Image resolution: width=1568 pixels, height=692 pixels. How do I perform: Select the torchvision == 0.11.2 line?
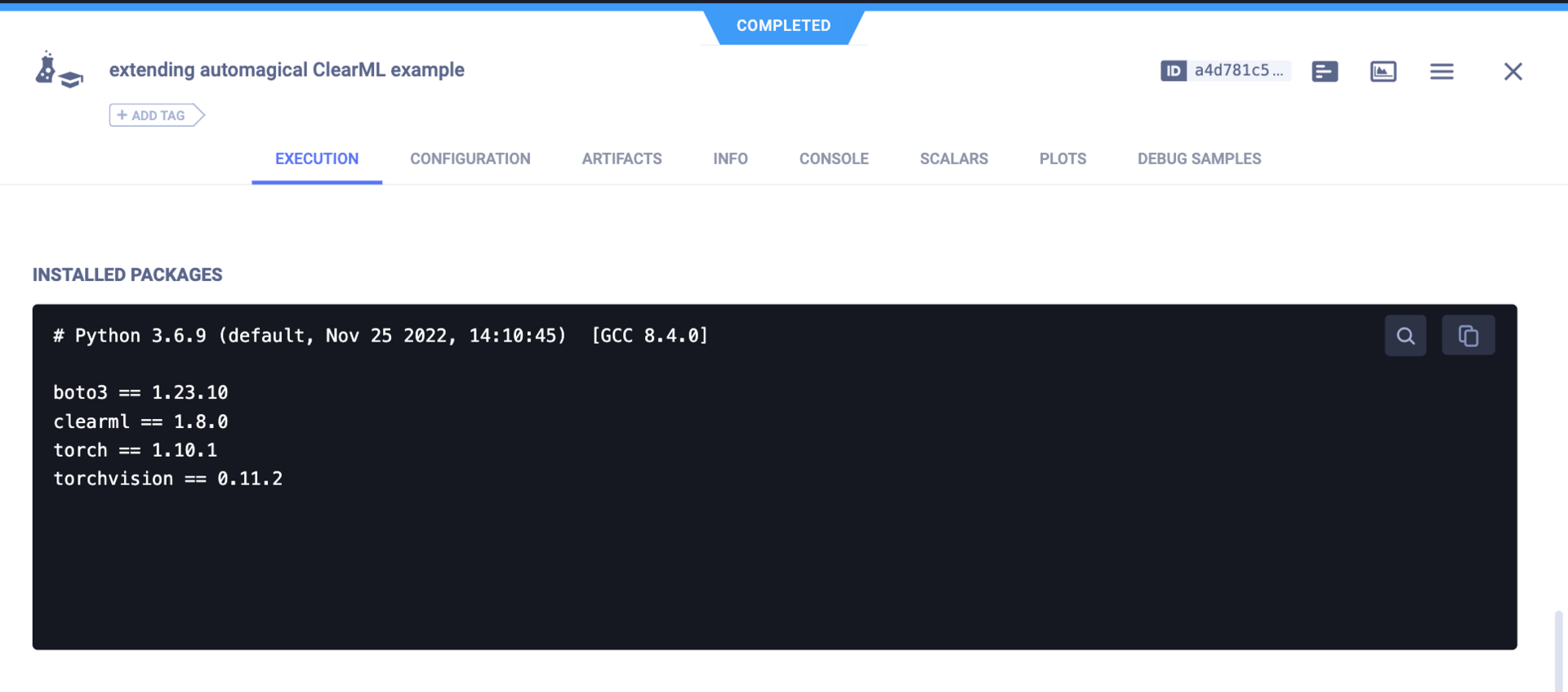(x=167, y=479)
